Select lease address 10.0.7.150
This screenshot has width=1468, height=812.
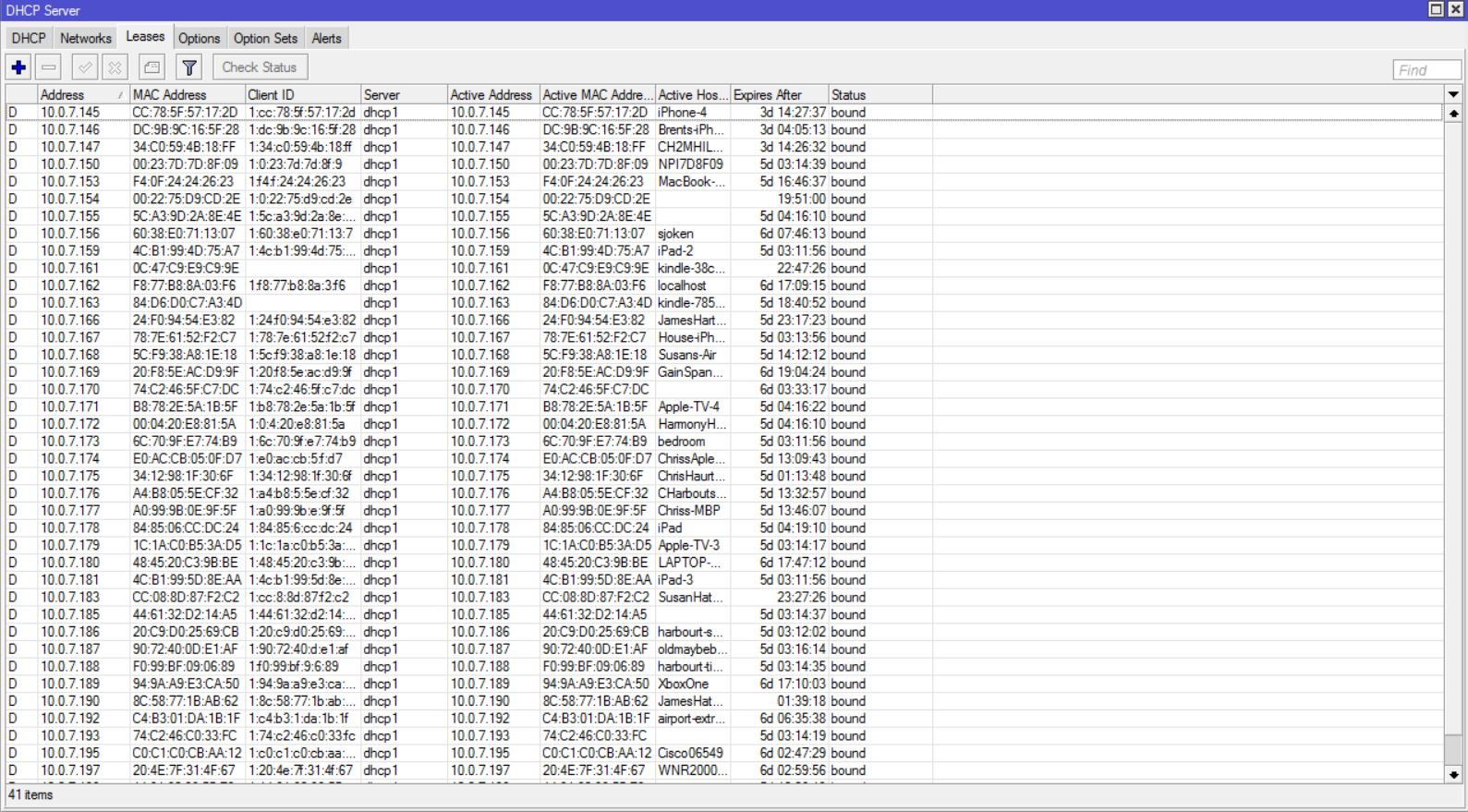pos(70,164)
